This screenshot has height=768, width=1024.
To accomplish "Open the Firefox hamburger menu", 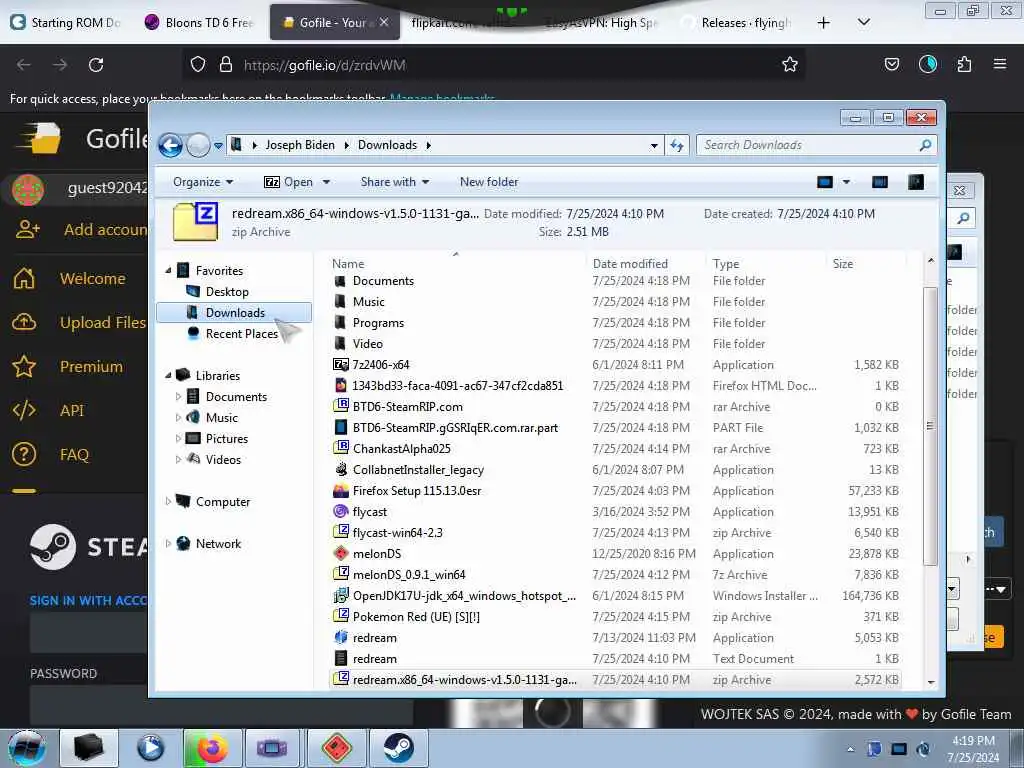I will pos(999,64).
